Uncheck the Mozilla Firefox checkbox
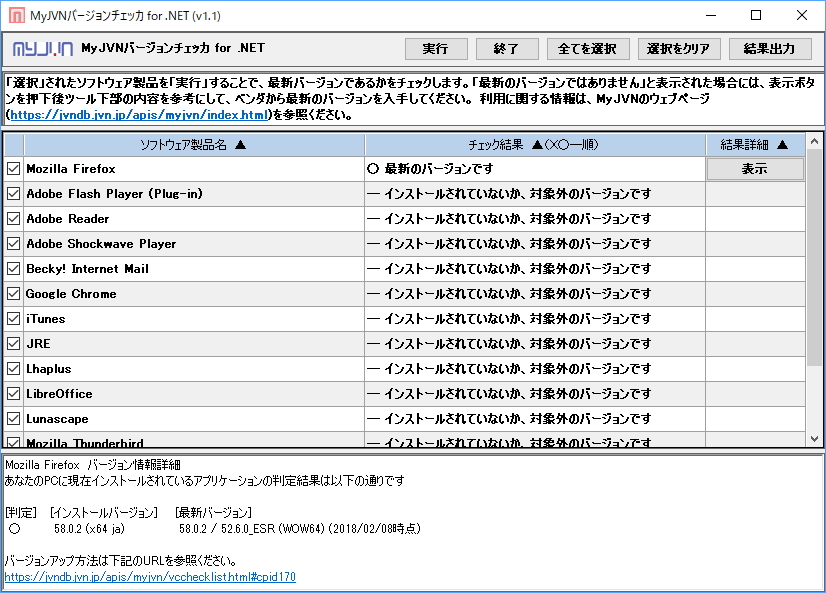The width and height of the screenshot is (826, 593). pyautogui.click(x=13, y=168)
